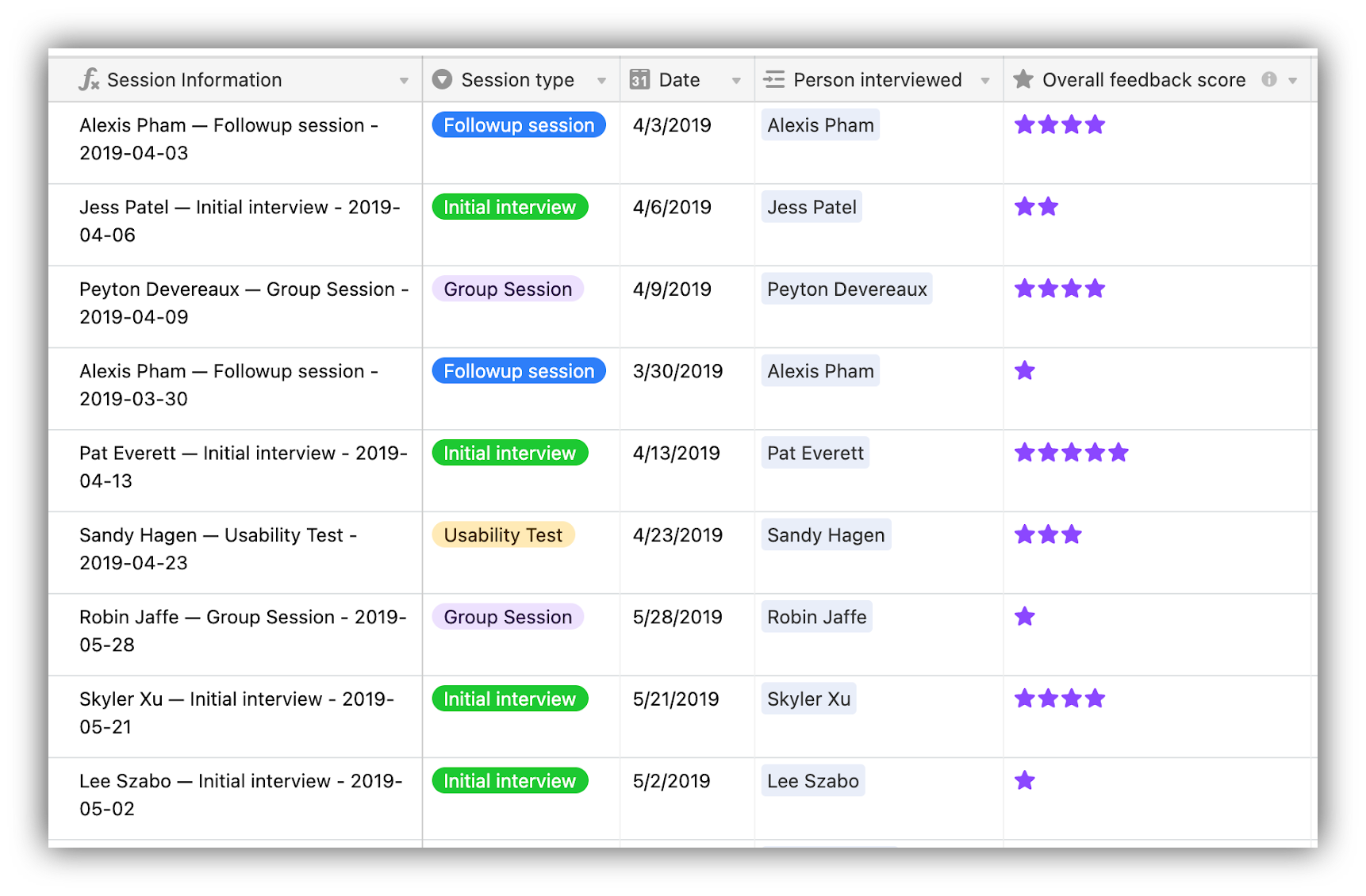This screenshot has height=896, width=1366.
Task: Click the second star in Sandy Hagen row
Action: [x=1049, y=534]
